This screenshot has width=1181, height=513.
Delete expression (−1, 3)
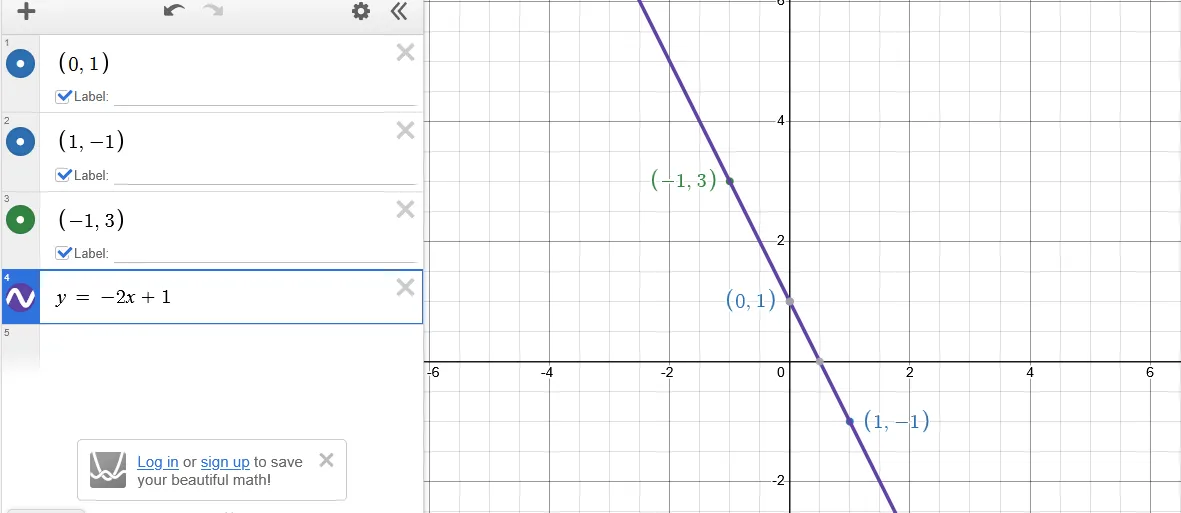(405, 209)
